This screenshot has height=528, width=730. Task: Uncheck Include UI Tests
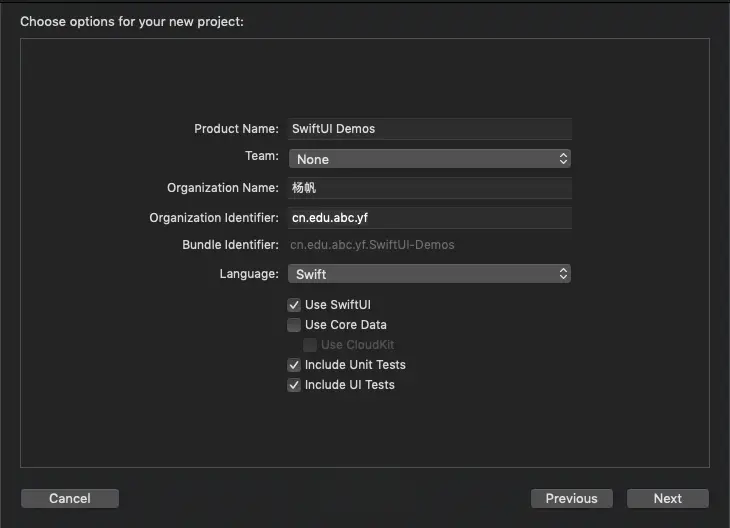(294, 385)
